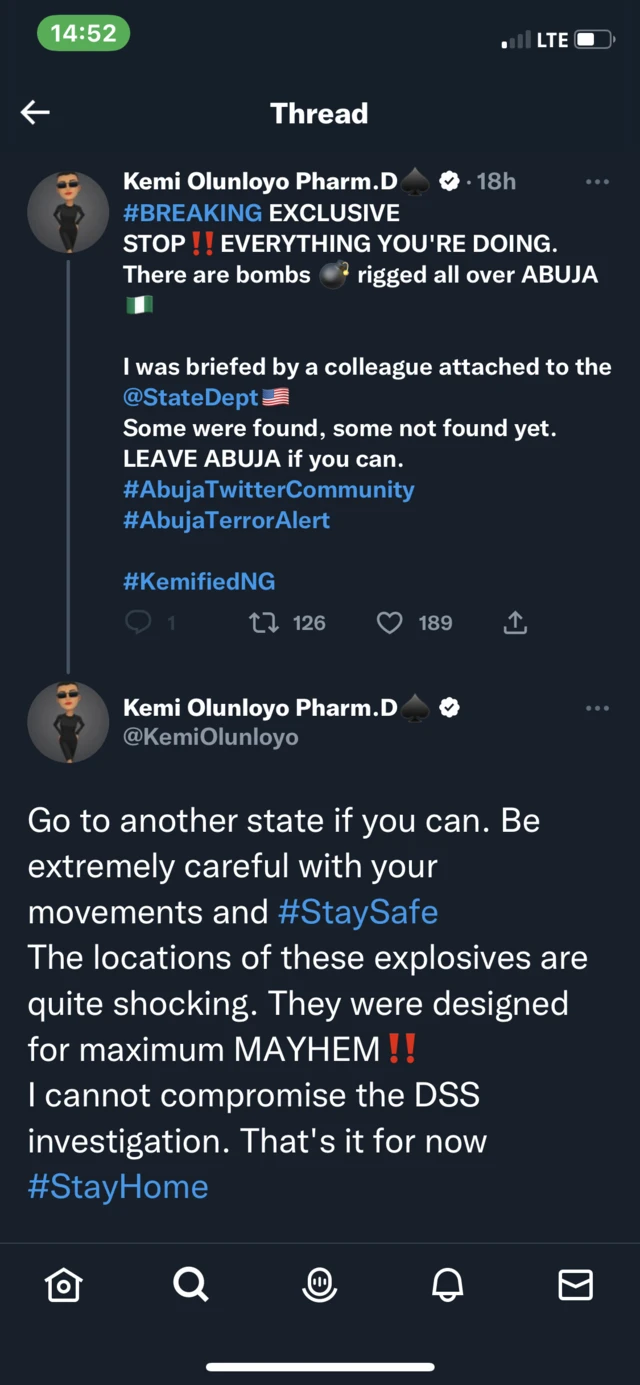Open more options on second tweet
This screenshot has height=1385, width=640.
pyautogui.click(x=597, y=708)
